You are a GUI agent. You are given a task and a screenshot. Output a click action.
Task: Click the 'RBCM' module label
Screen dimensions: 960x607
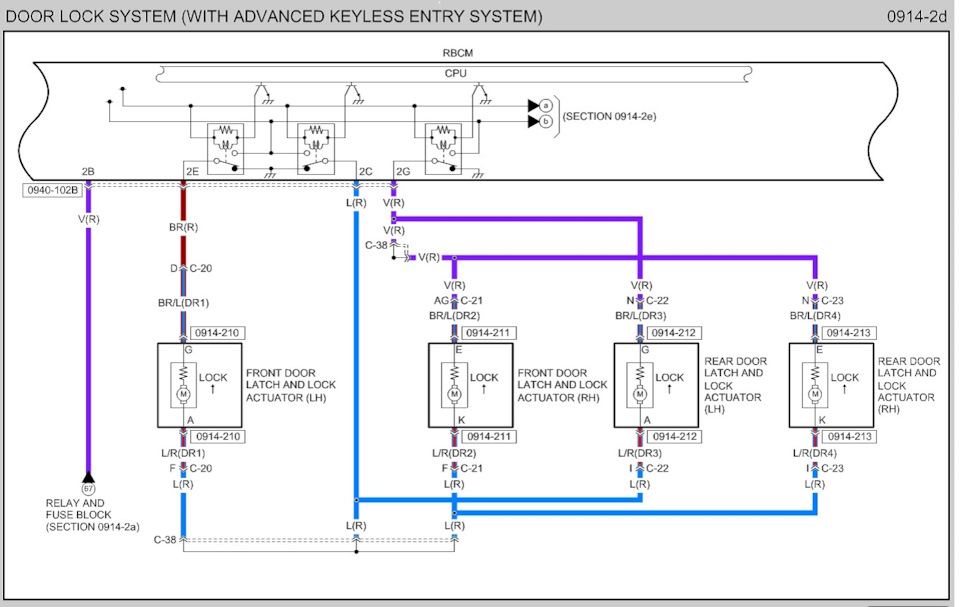click(x=458, y=53)
